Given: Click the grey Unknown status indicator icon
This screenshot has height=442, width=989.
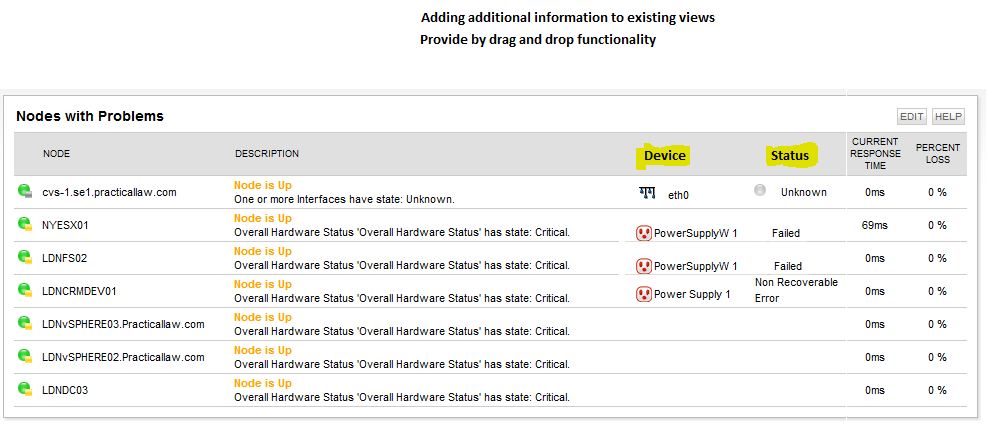Looking at the screenshot, I should click(760, 190).
